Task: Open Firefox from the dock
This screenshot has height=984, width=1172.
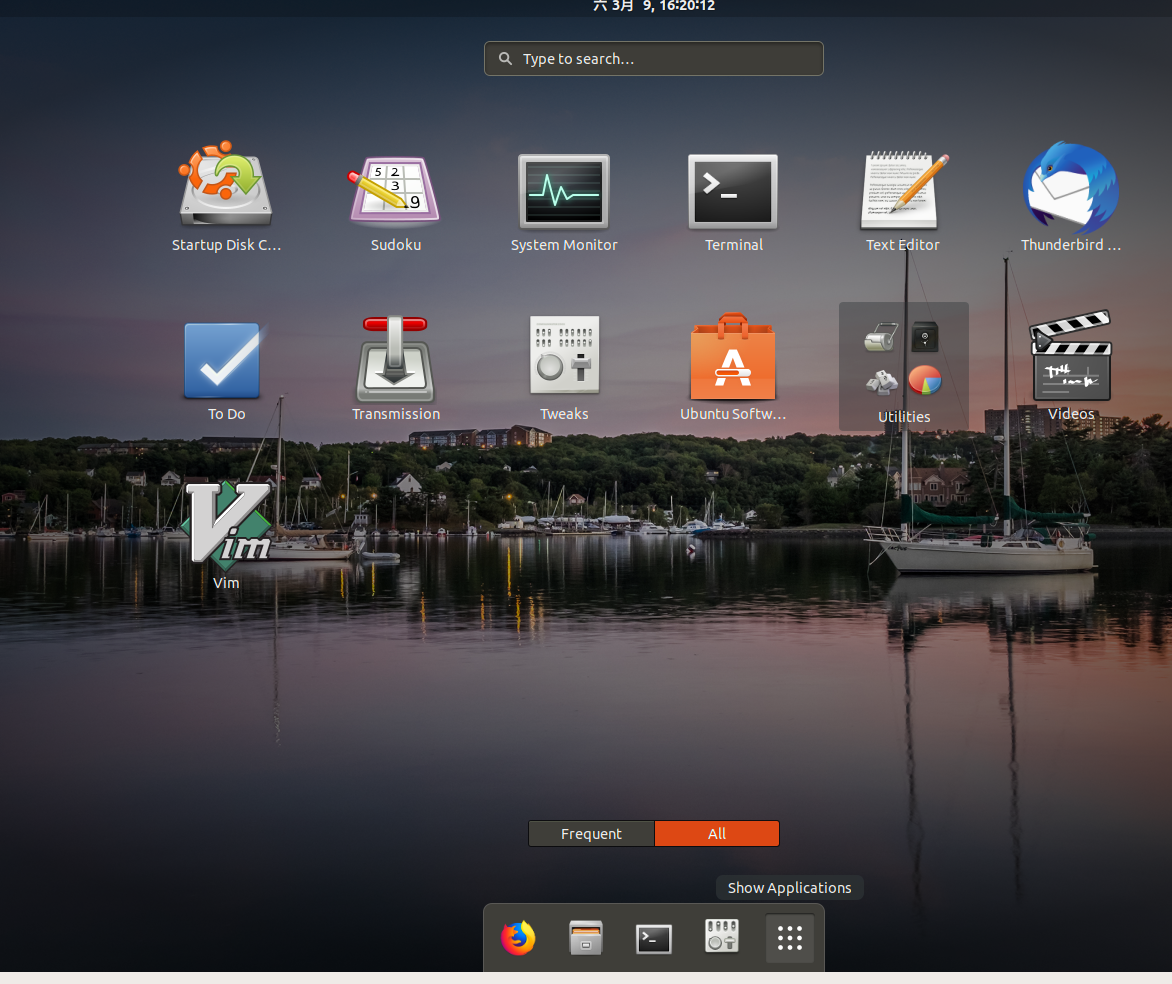Action: (x=518, y=938)
